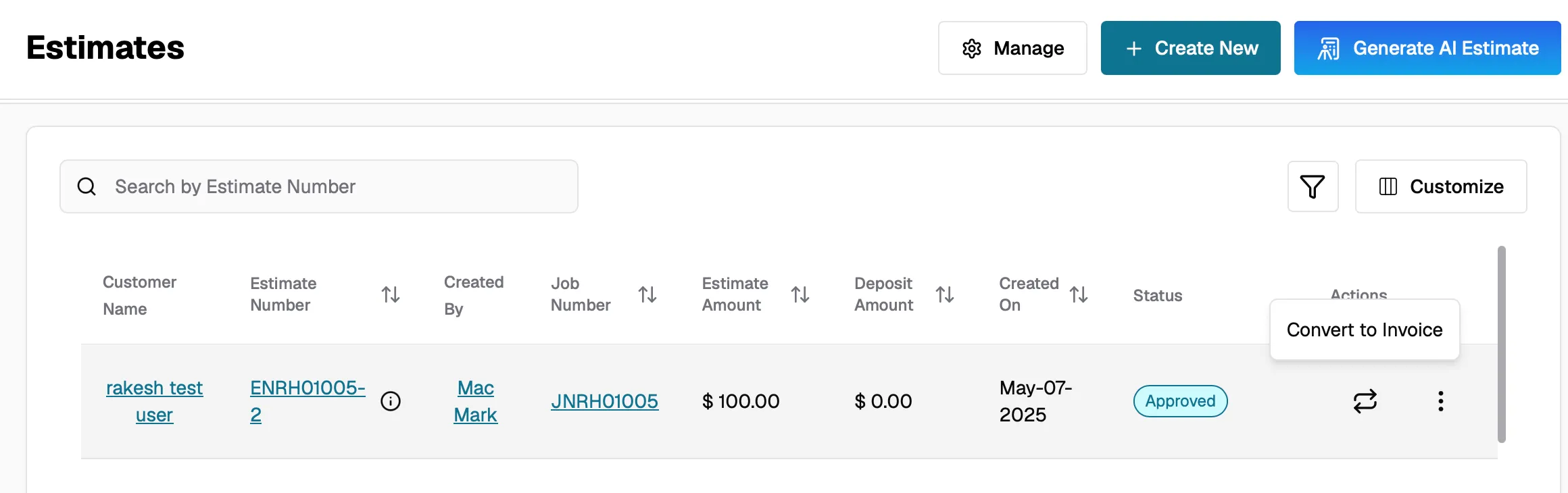Screen dimensions: 1568x493
Task: Click info icon beside ENRH01005-2
Action: (391, 401)
